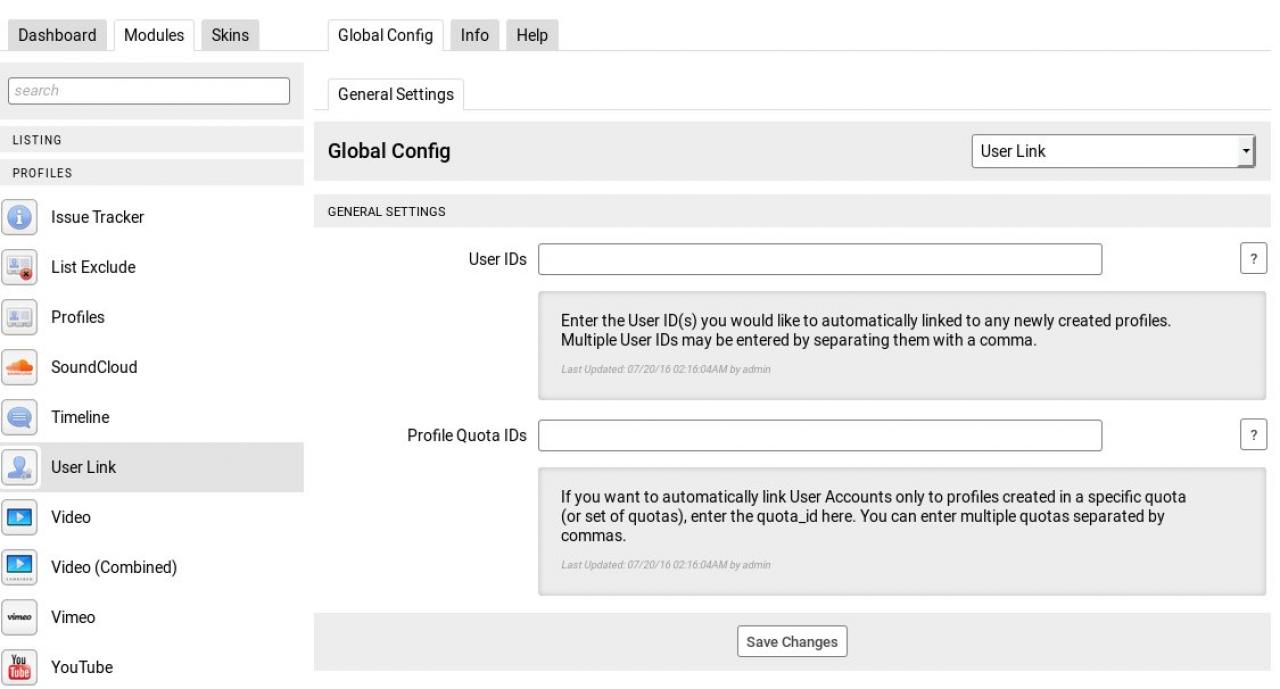This screenshot has width=1280, height=689.
Task: Switch to the Dashboard tab
Action: coord(58,35)
